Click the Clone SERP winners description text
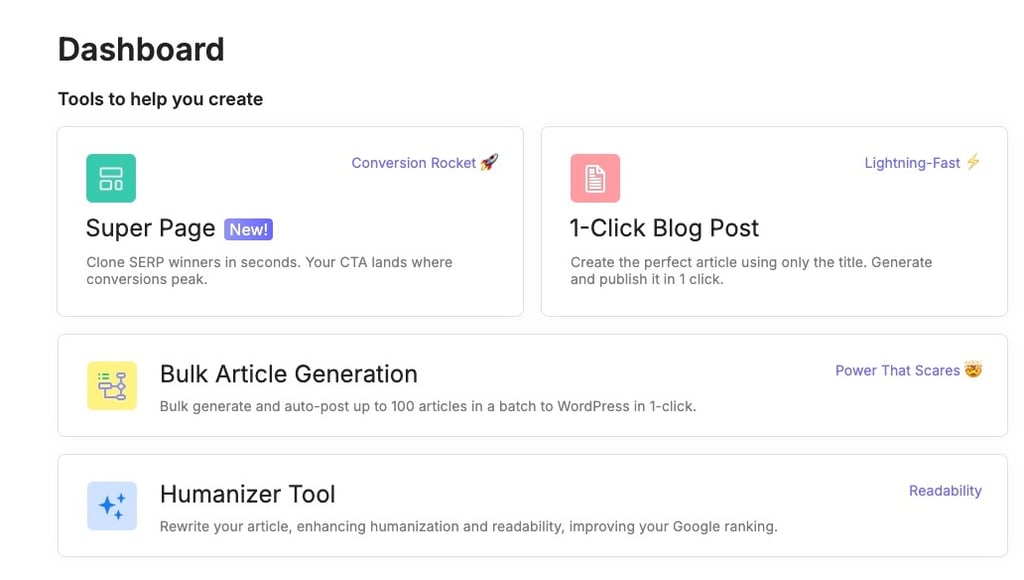Screen dimensions: 1024x580 pyautogui.click(x=269, y=270)
